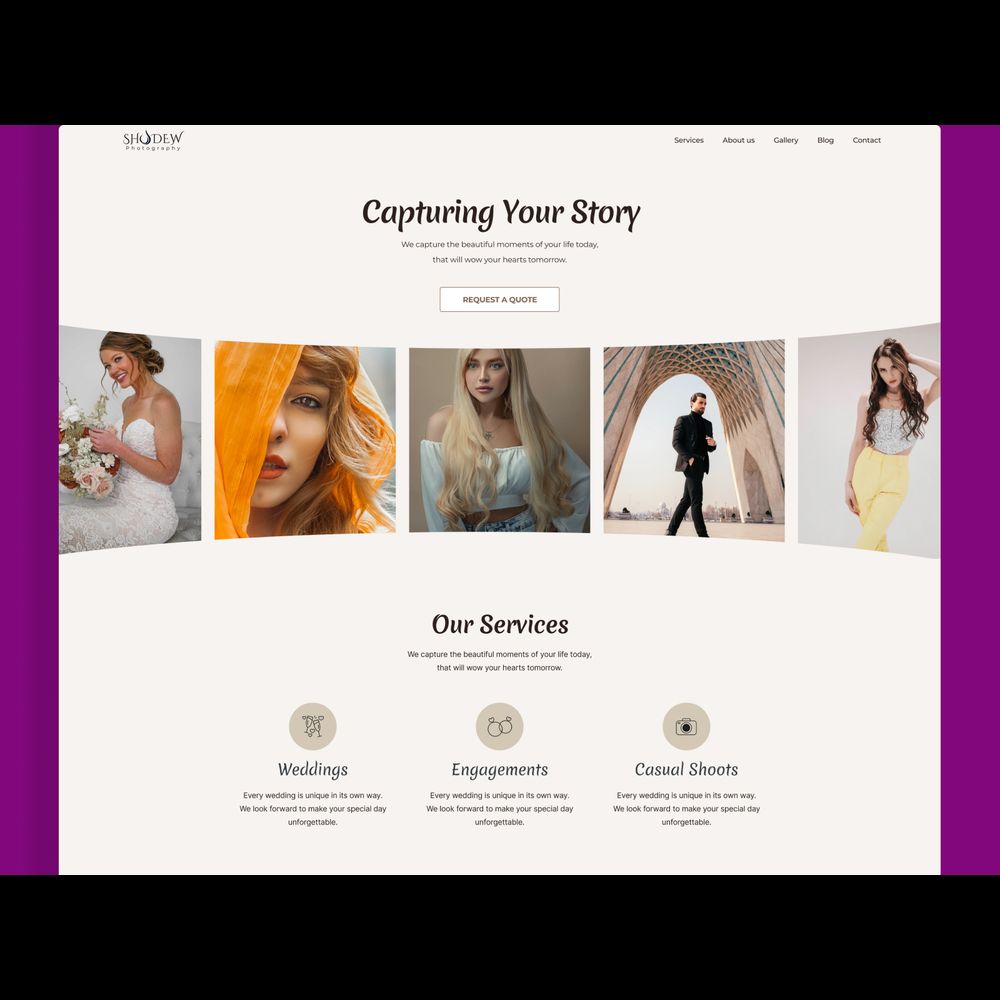Click the Engagements service heading
This screenshot has width=1000, height=1000.
[499, 770]
